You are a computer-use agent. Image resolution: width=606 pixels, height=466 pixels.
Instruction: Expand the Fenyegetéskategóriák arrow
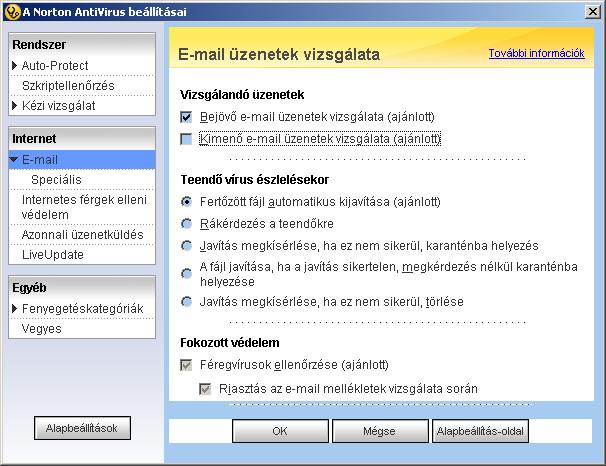(x=15, y=308)
